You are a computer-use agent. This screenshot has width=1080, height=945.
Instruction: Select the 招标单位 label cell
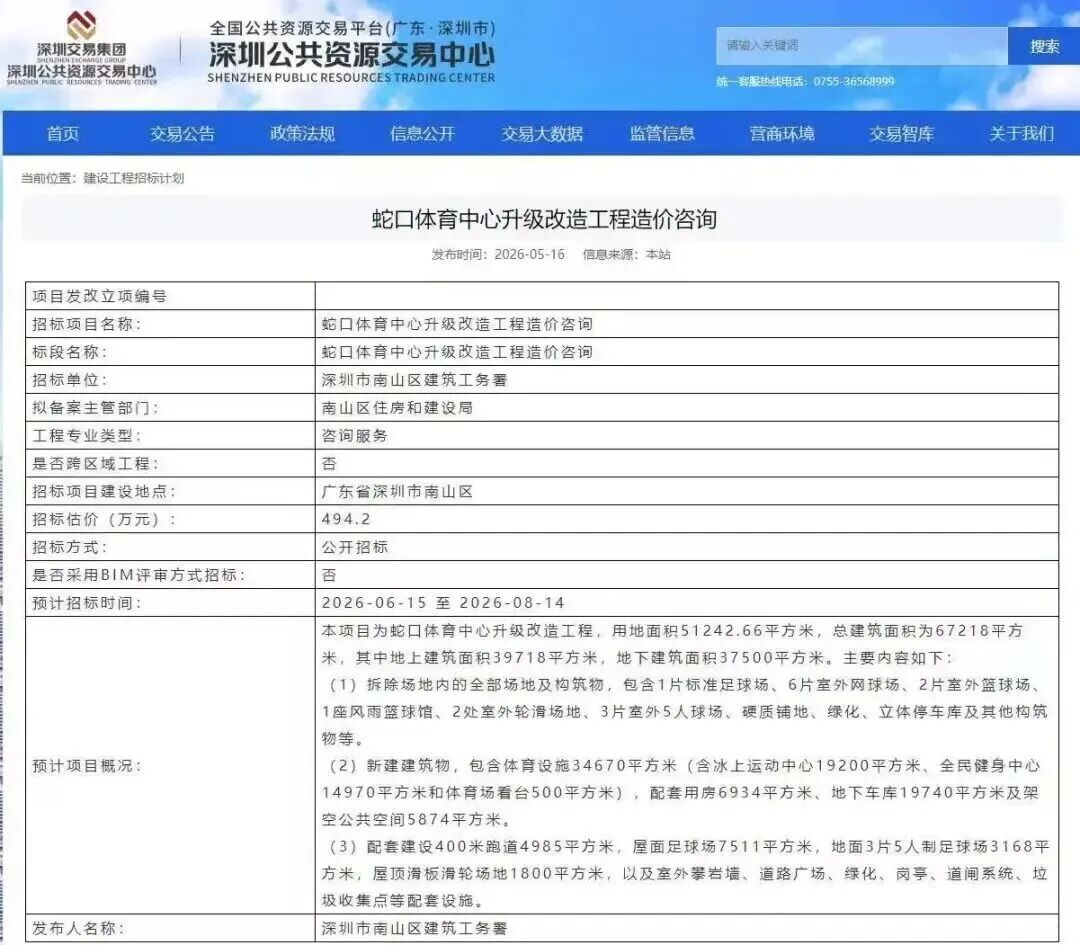click(170, 380)
